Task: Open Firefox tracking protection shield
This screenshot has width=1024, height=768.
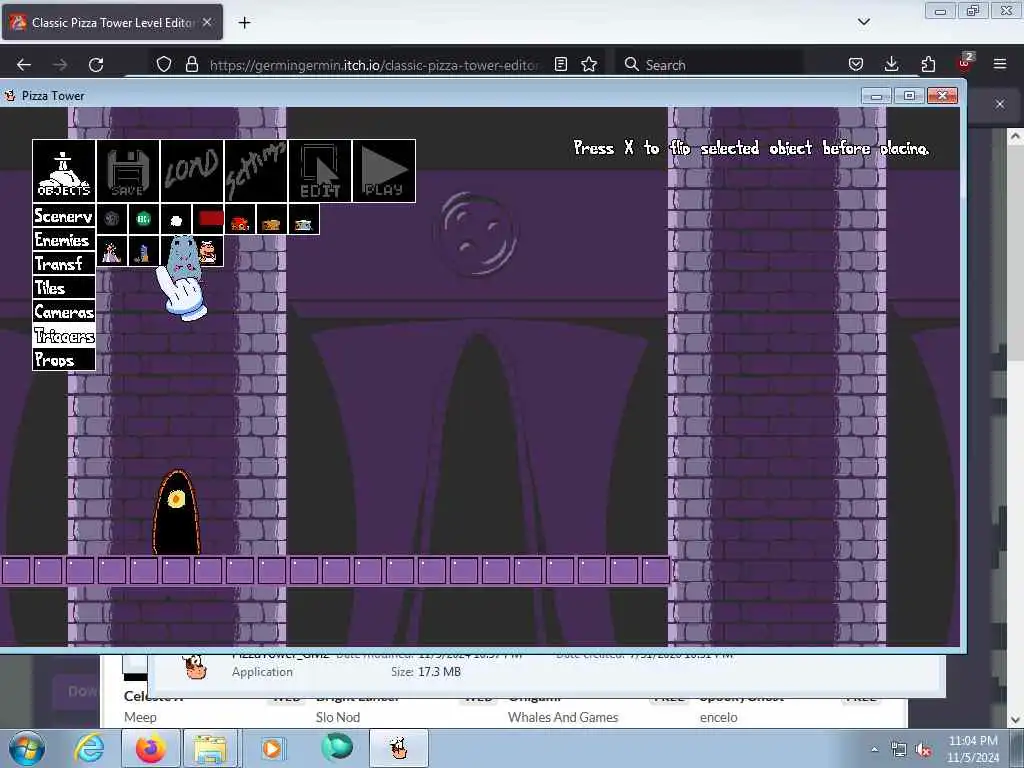Action: coord(164,65)
